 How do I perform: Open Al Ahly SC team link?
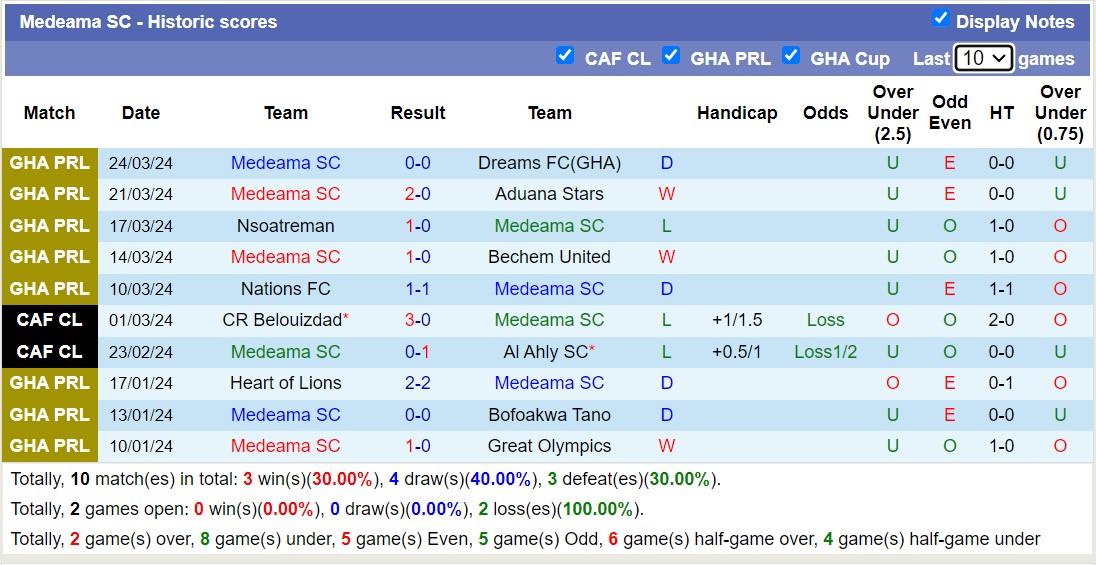point(545,352)
